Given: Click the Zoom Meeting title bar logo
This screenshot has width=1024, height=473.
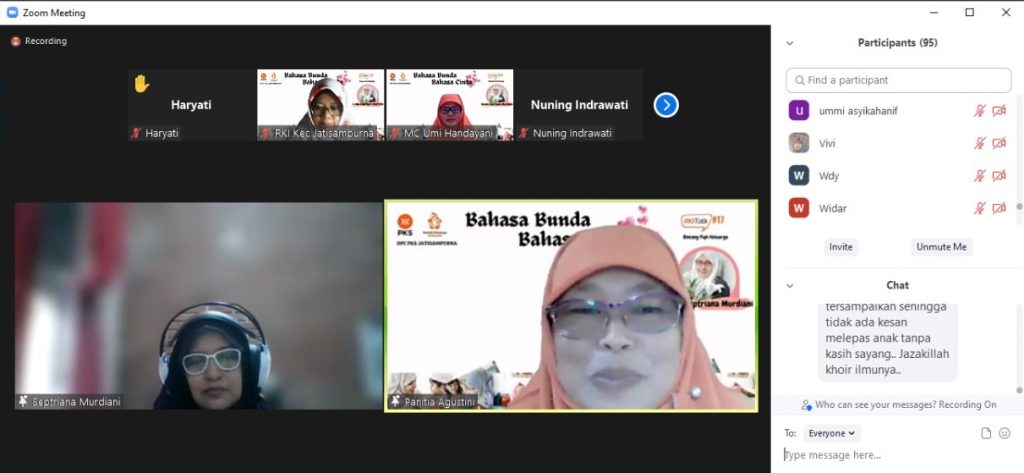Looking at the screenshot, I should pyautogui.click(x=12, y=12).
